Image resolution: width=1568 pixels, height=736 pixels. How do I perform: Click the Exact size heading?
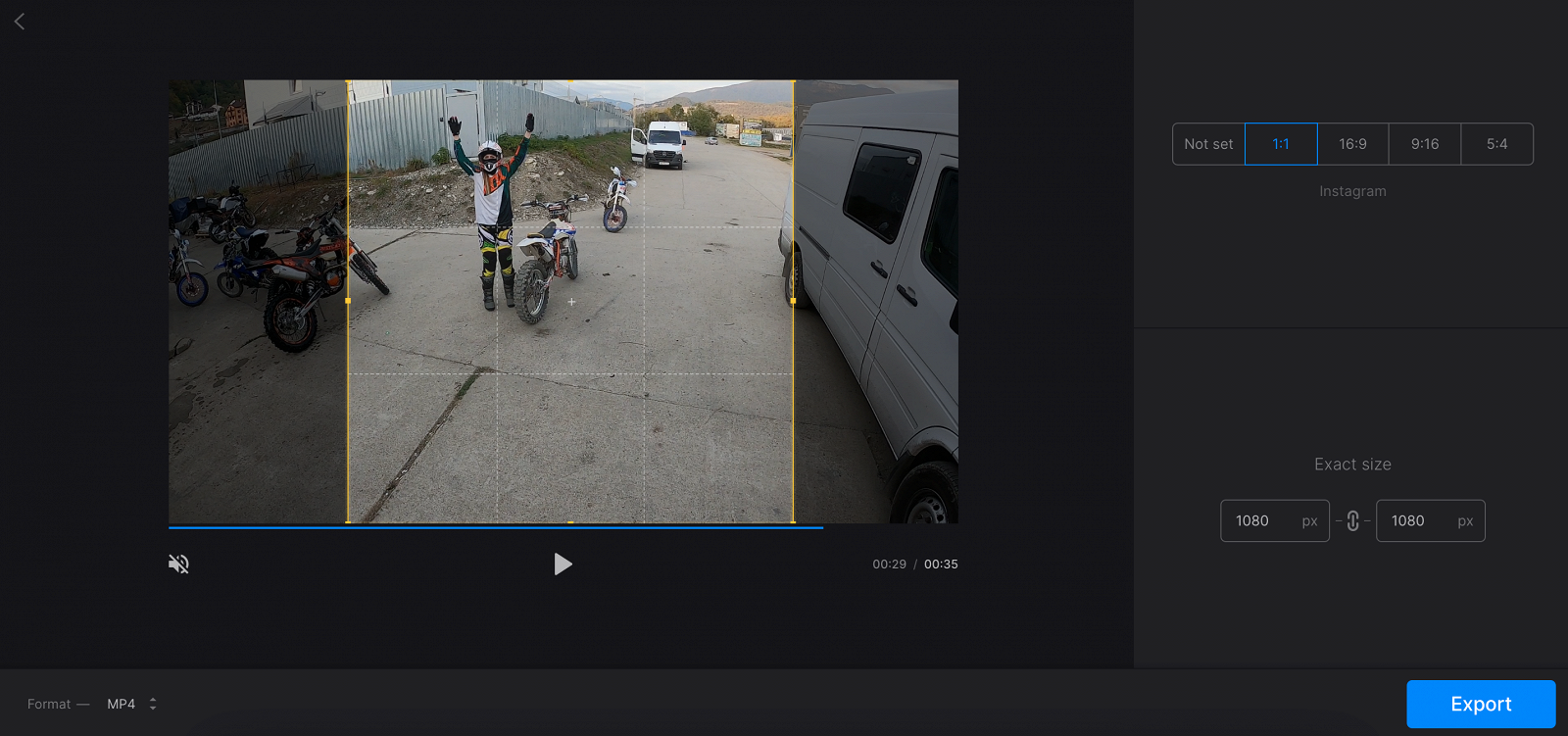click(1352, 465)
